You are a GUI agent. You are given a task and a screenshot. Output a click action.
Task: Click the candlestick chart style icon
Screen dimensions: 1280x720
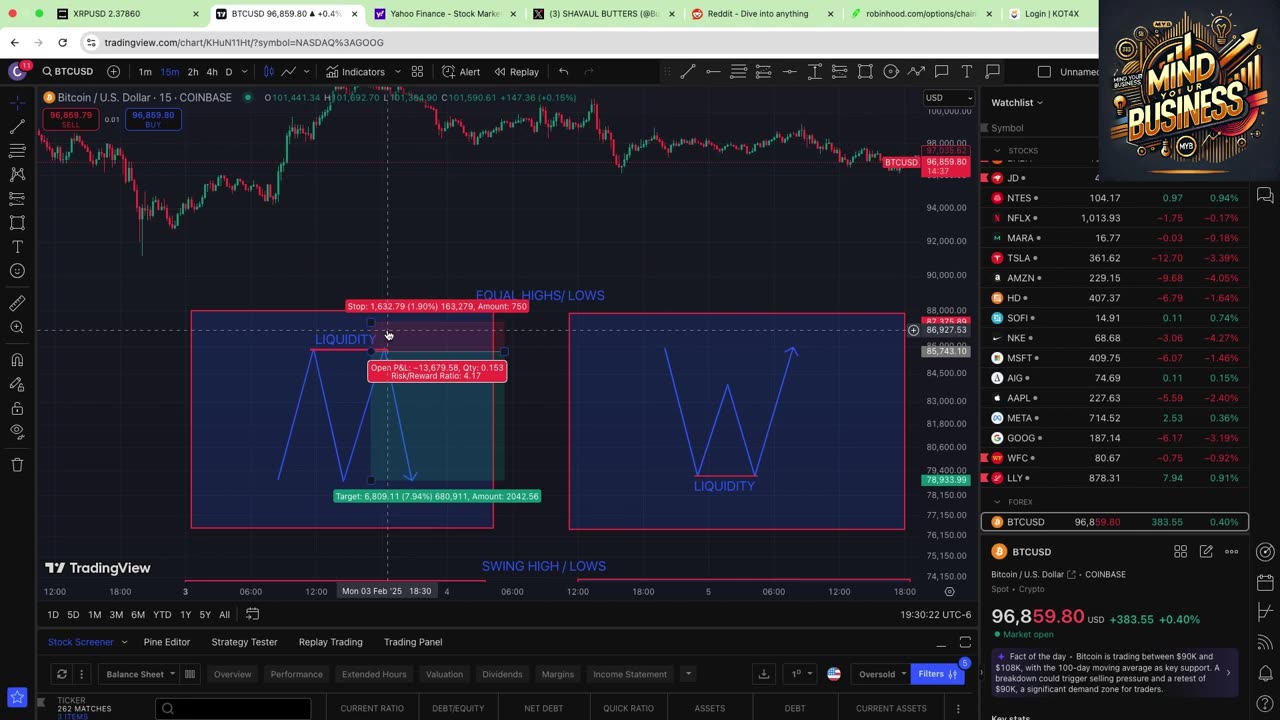tap(268, 72)
